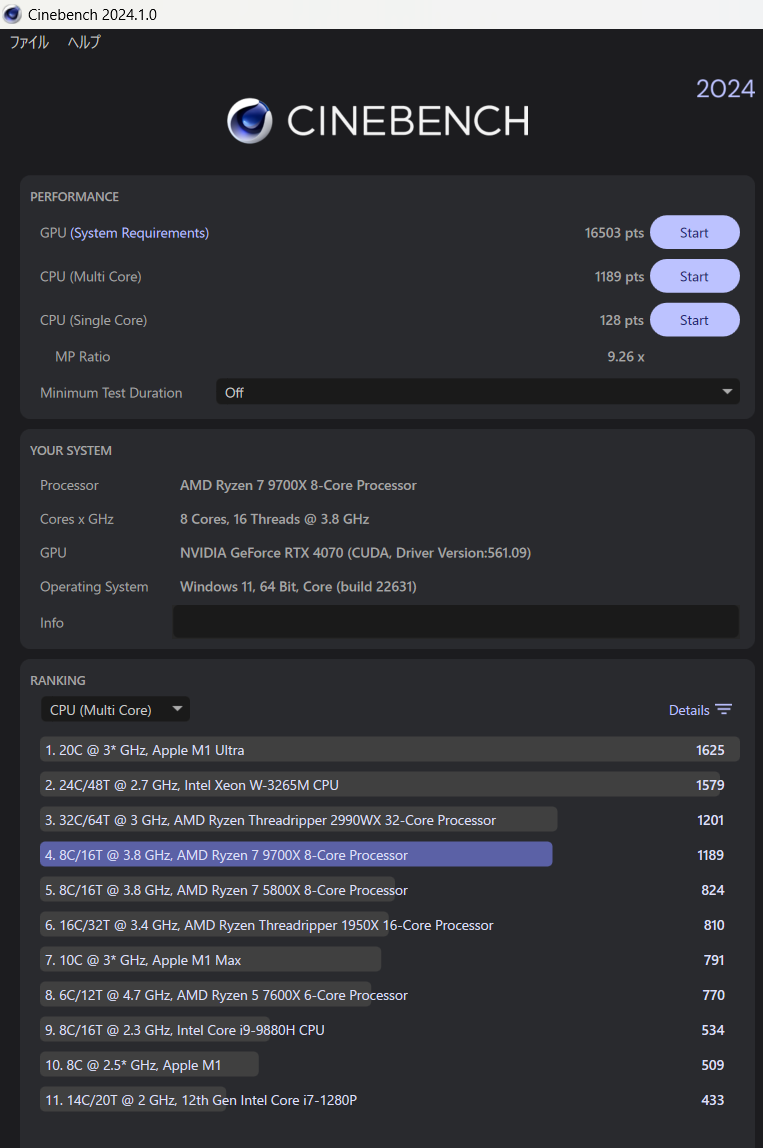Open the System Requirements link

139,233
